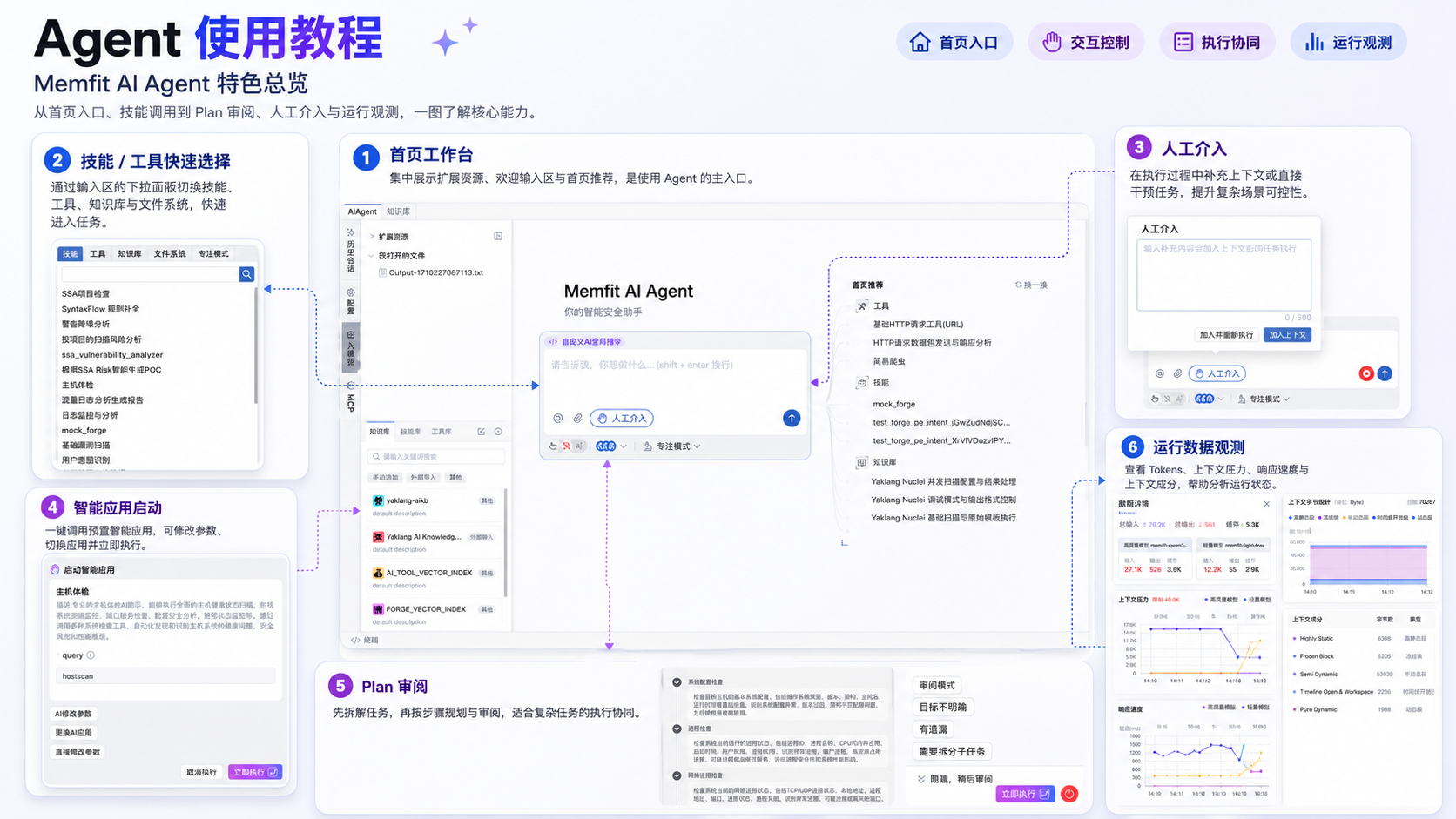Click red stop icon in 人工介入 card
1456x819 pixels.
pyautogui.click(x=1366, y=373)
